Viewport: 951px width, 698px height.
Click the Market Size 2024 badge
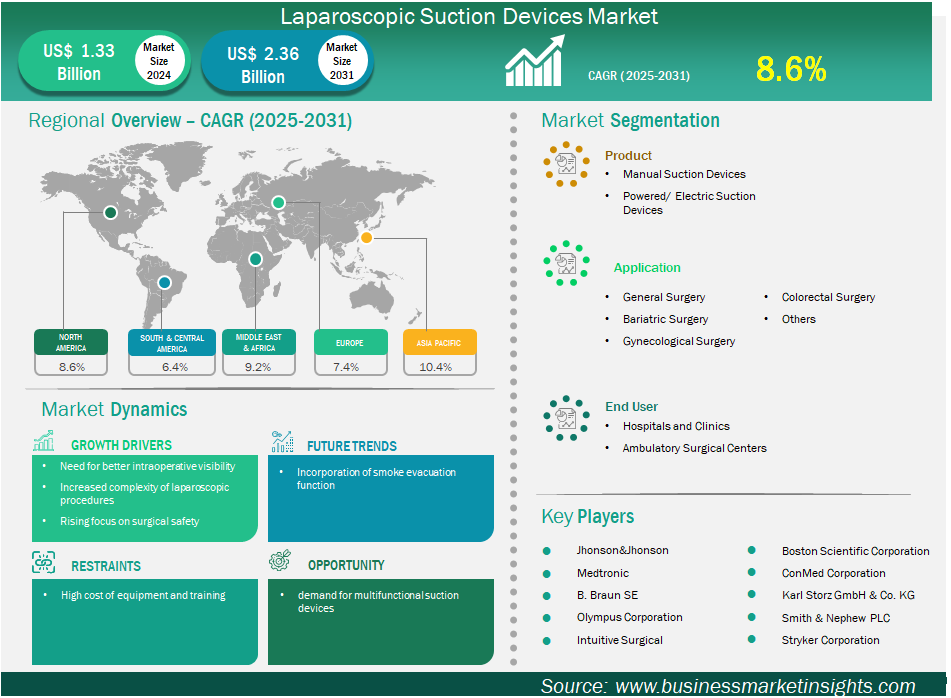158,61
